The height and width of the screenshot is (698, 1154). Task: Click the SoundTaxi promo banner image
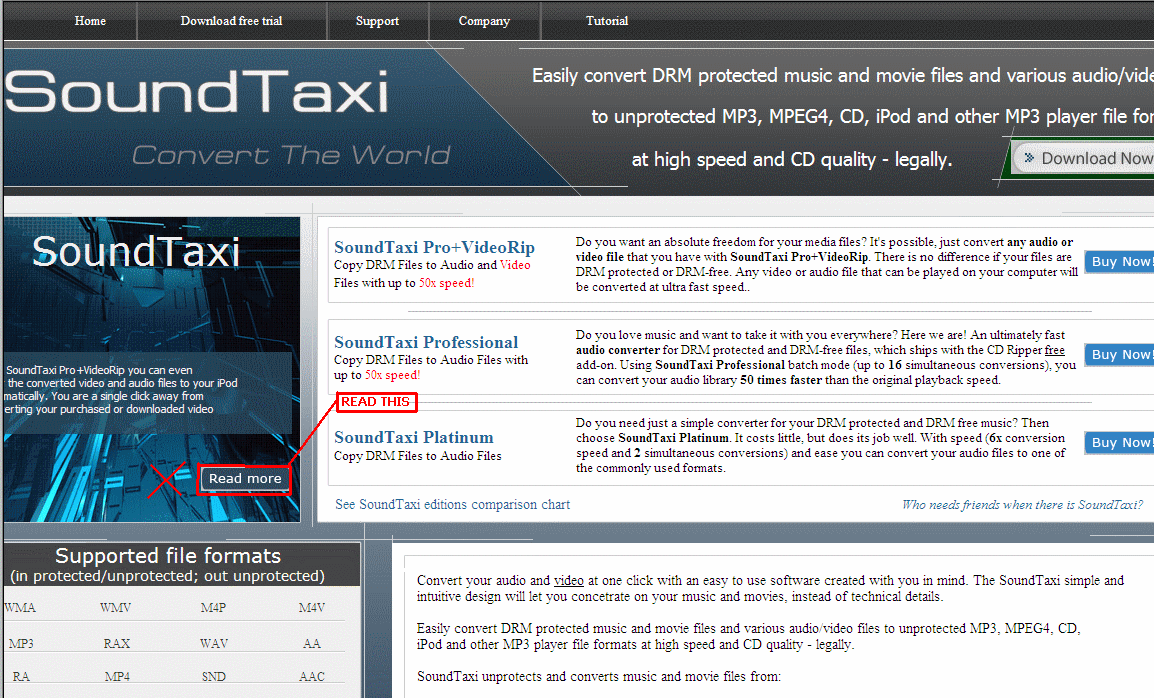[x=152, y=369]
